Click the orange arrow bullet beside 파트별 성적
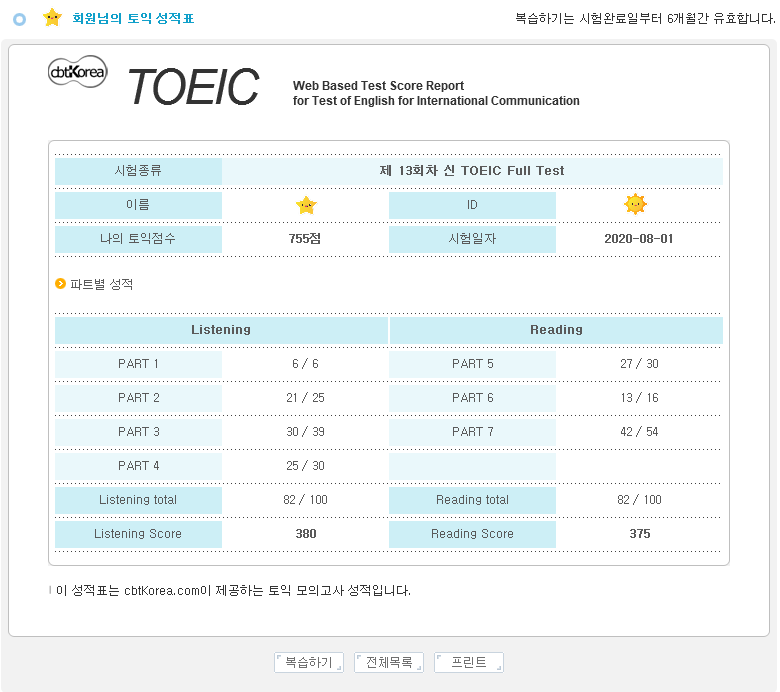 coord(60,284)
